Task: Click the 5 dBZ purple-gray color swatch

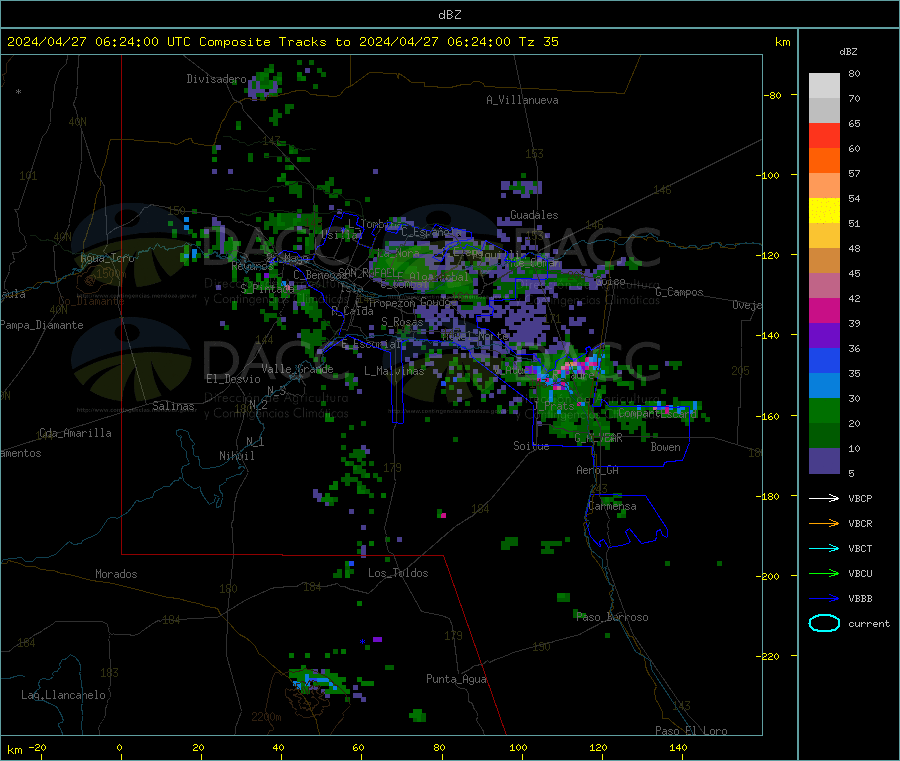Action: [x=824, y=461]
